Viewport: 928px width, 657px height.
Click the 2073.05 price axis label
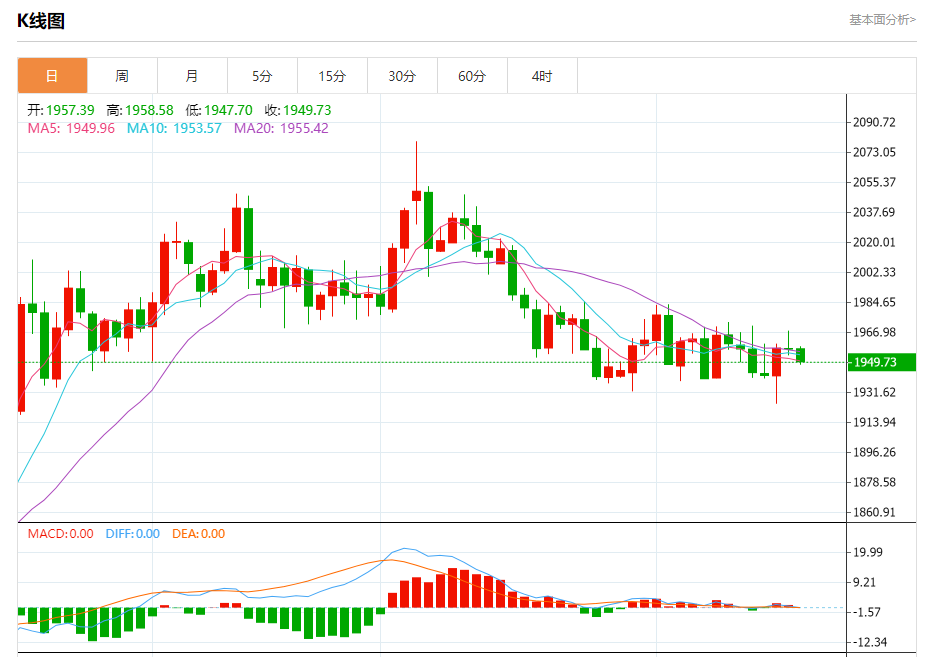pyautogui.click(x=874, y=152)
